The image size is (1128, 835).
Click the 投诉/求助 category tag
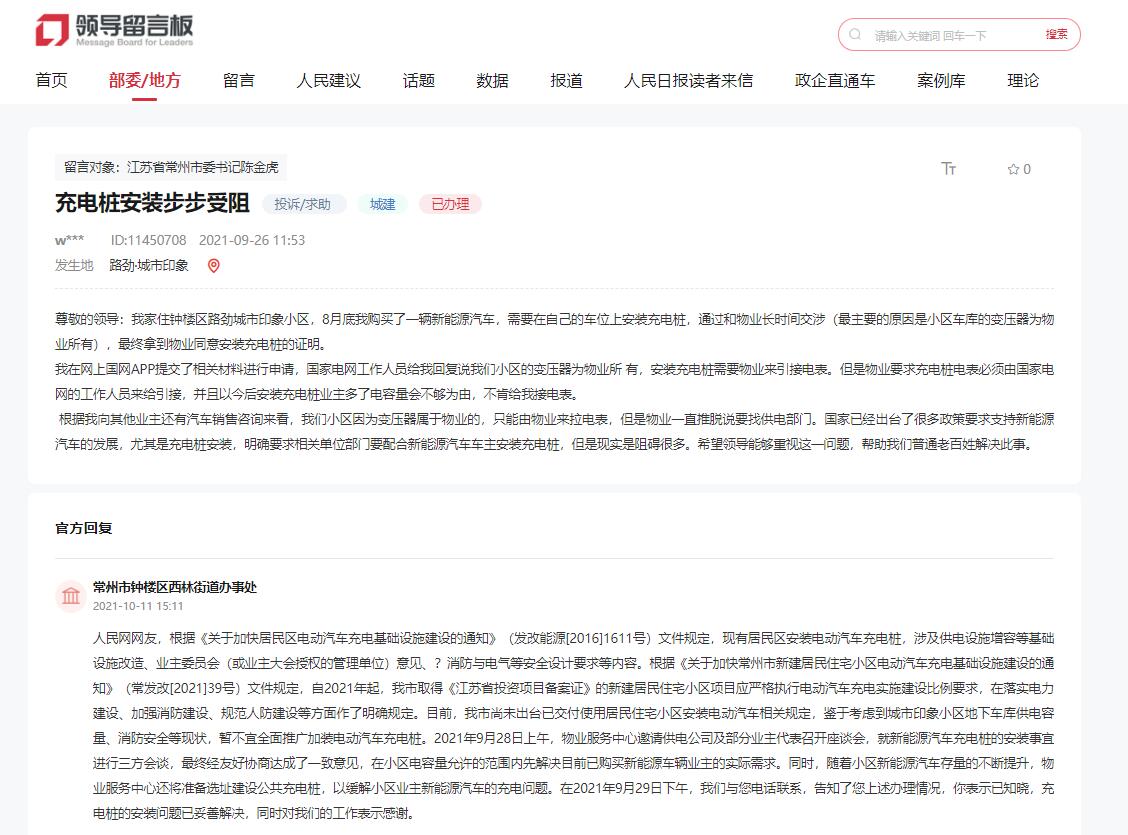click(x=303, y=204)
